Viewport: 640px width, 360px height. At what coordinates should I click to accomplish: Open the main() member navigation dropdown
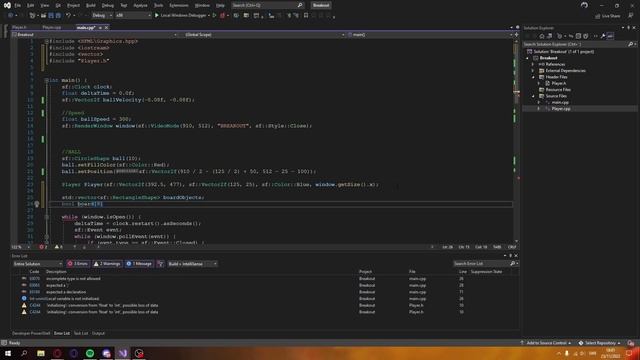(430, 35)
